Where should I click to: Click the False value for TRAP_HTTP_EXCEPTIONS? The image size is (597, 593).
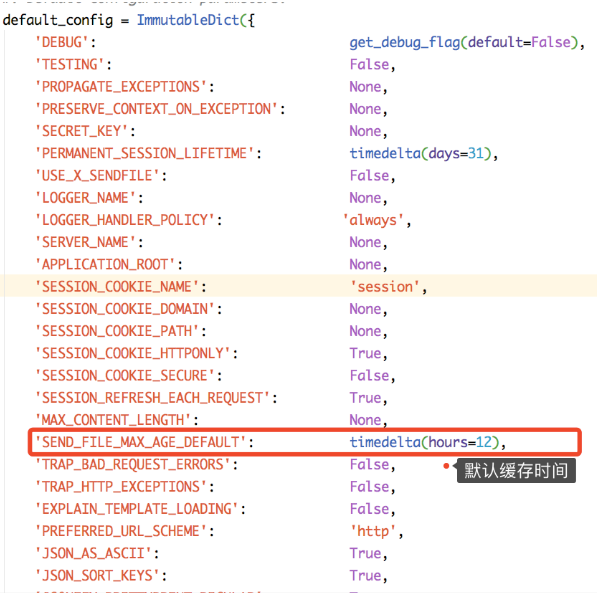(369, 487)
